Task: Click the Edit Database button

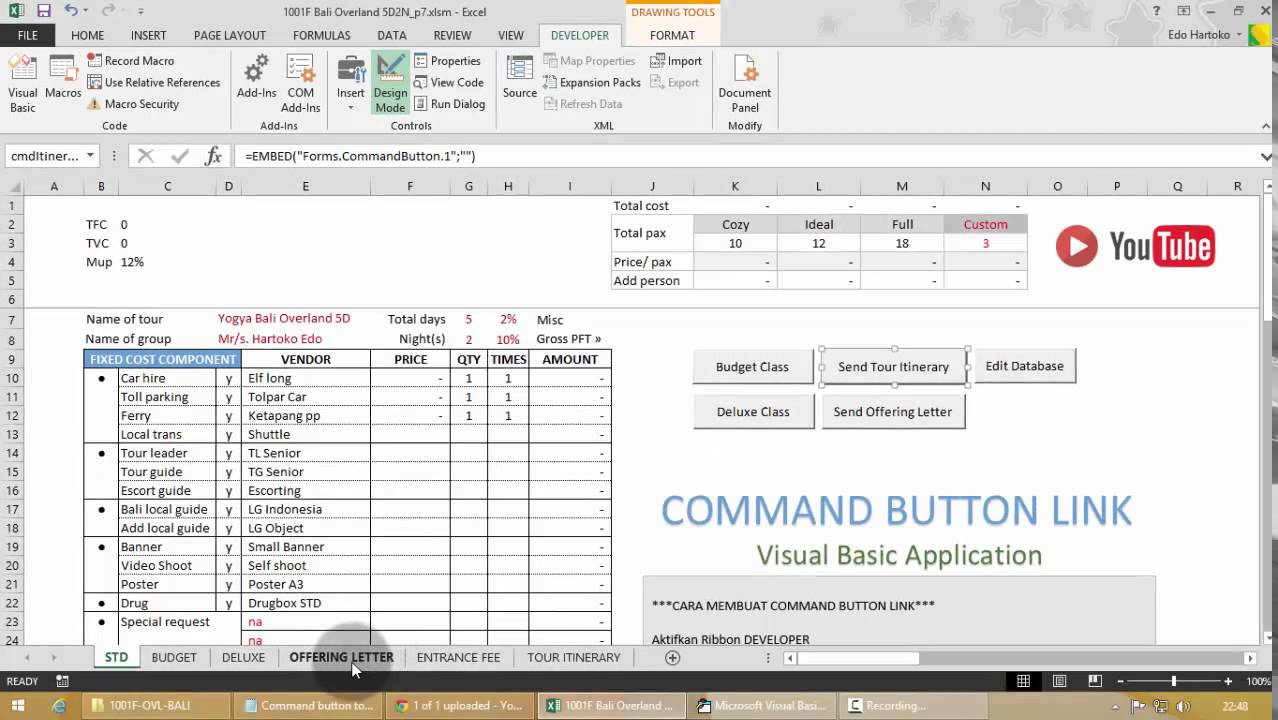Action: point(1024,366)
